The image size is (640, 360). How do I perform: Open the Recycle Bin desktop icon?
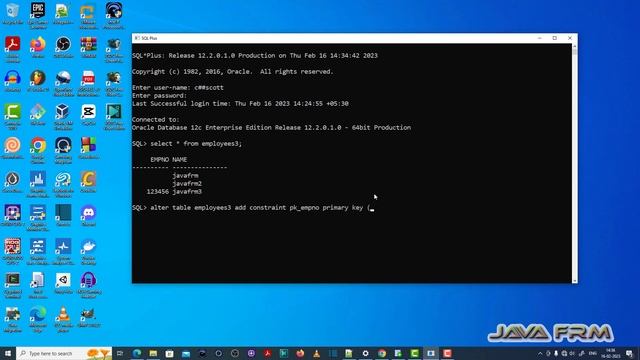tap(13, 13)
